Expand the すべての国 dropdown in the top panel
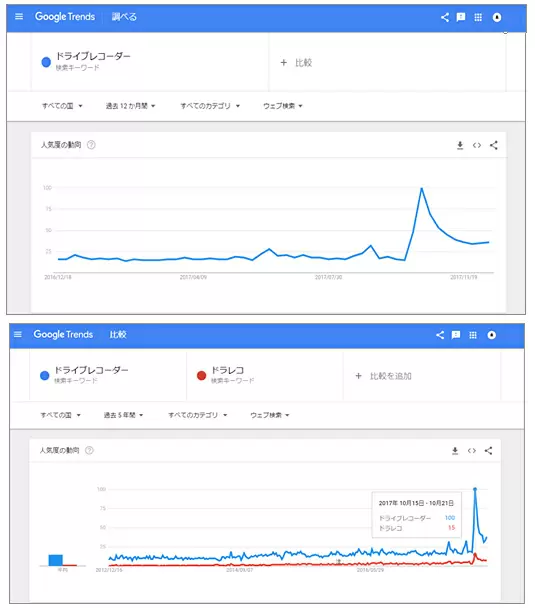535x610 pixels. point(62,106)
